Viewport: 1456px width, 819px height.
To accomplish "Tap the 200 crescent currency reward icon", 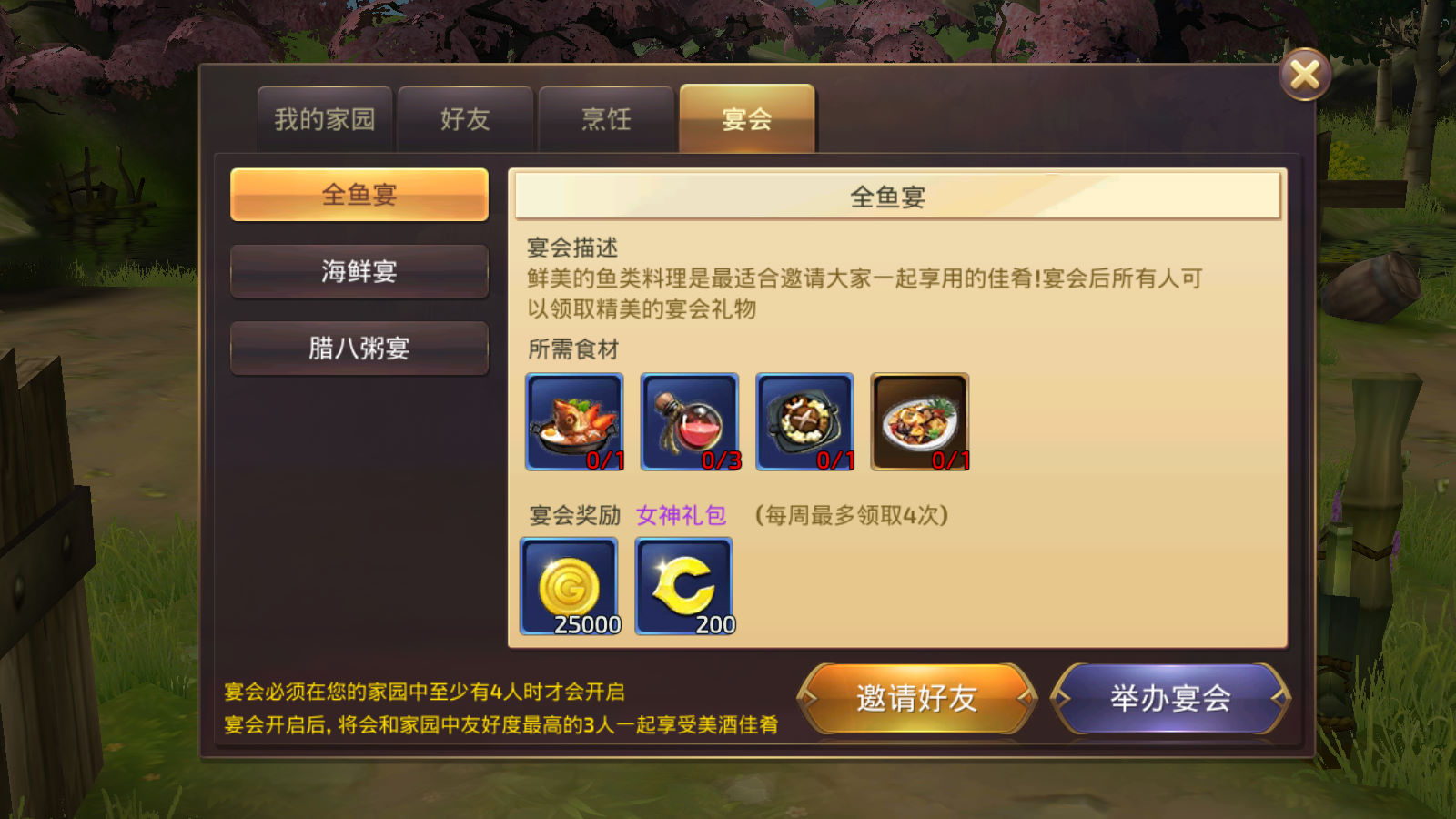I will [x=684, y=586].
